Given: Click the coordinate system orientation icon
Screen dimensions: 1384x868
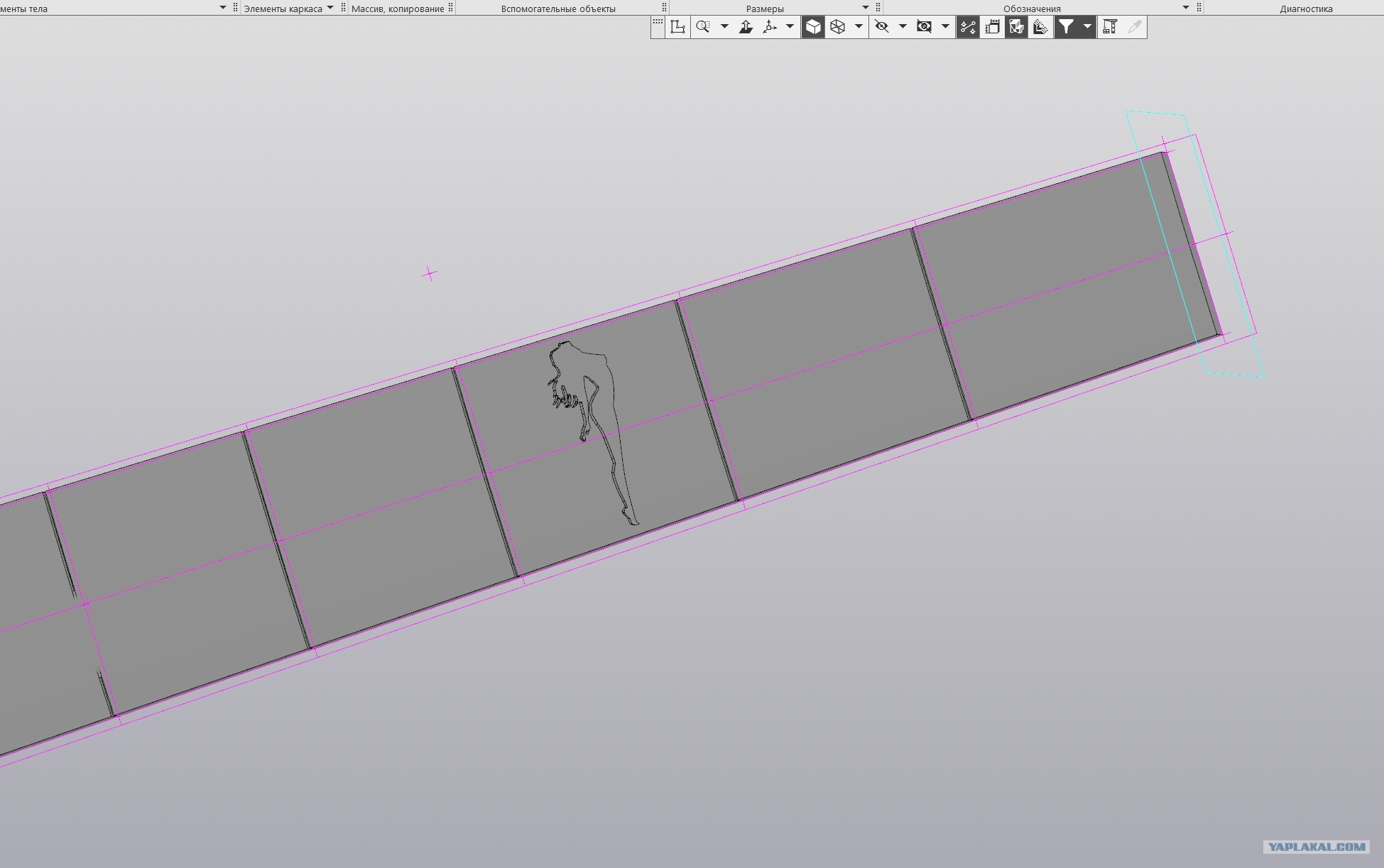Looking at the screenshot, I should click(x=678, y=27).
